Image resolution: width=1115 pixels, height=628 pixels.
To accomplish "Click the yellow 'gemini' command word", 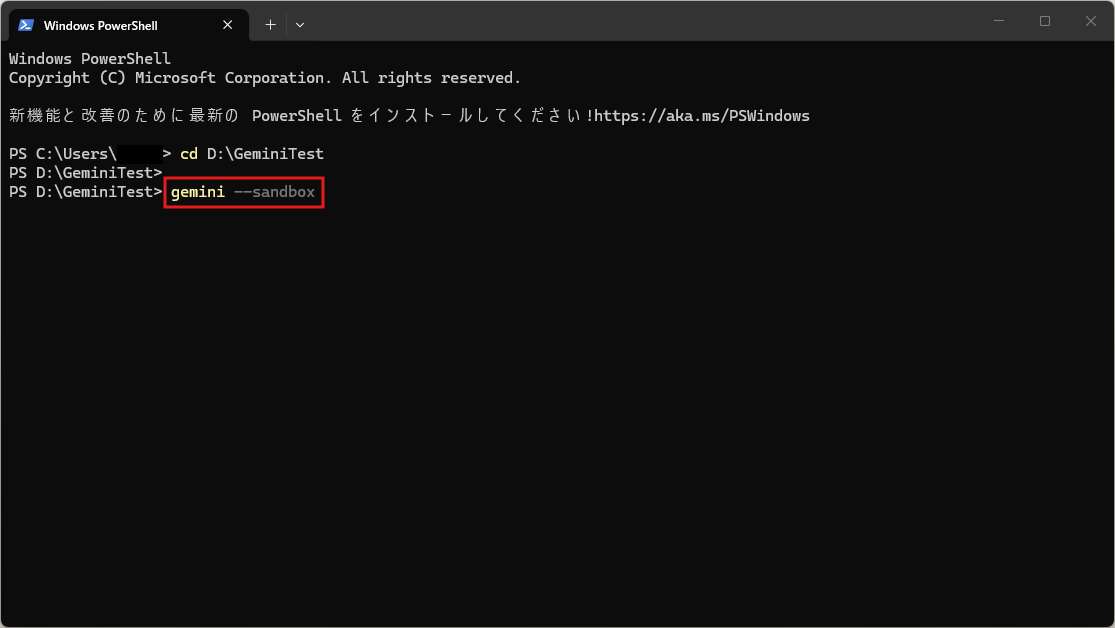I will (197, 192).
